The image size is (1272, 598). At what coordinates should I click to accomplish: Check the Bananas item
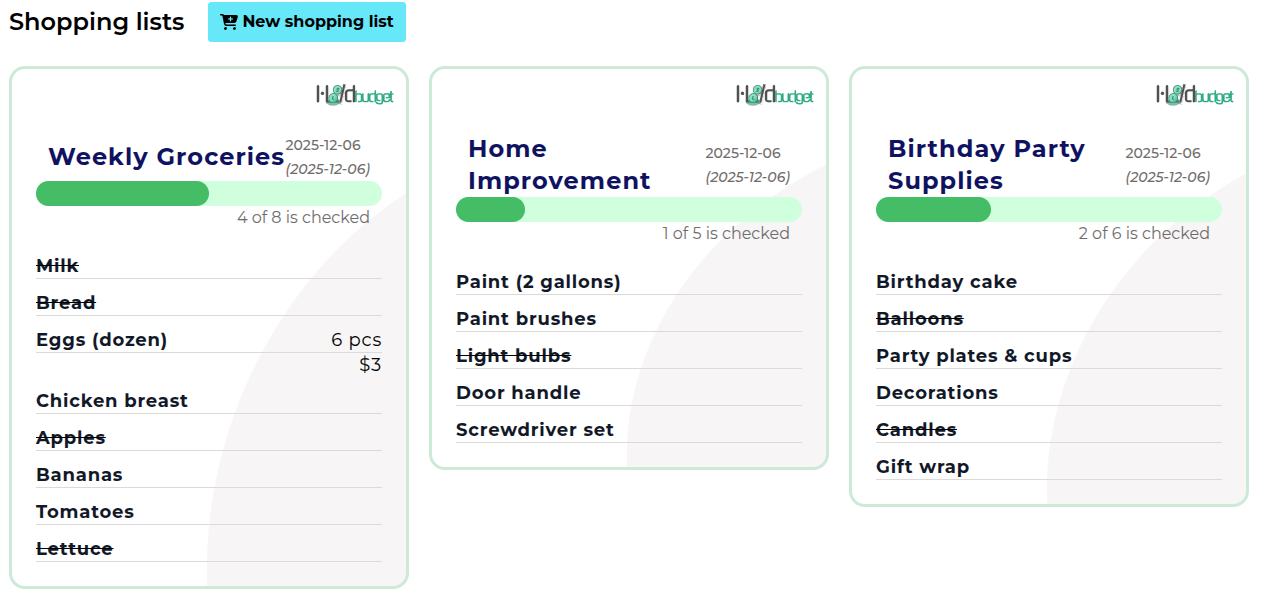[x=79, y=474]
